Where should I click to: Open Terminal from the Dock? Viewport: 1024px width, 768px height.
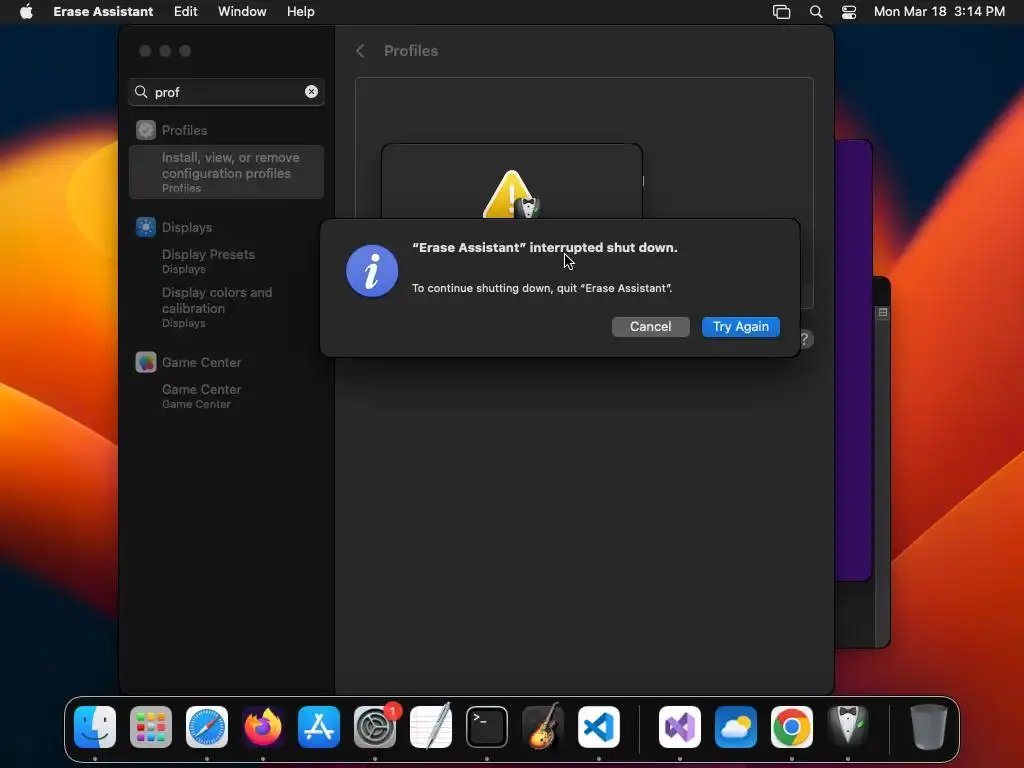tap(487, 727)
